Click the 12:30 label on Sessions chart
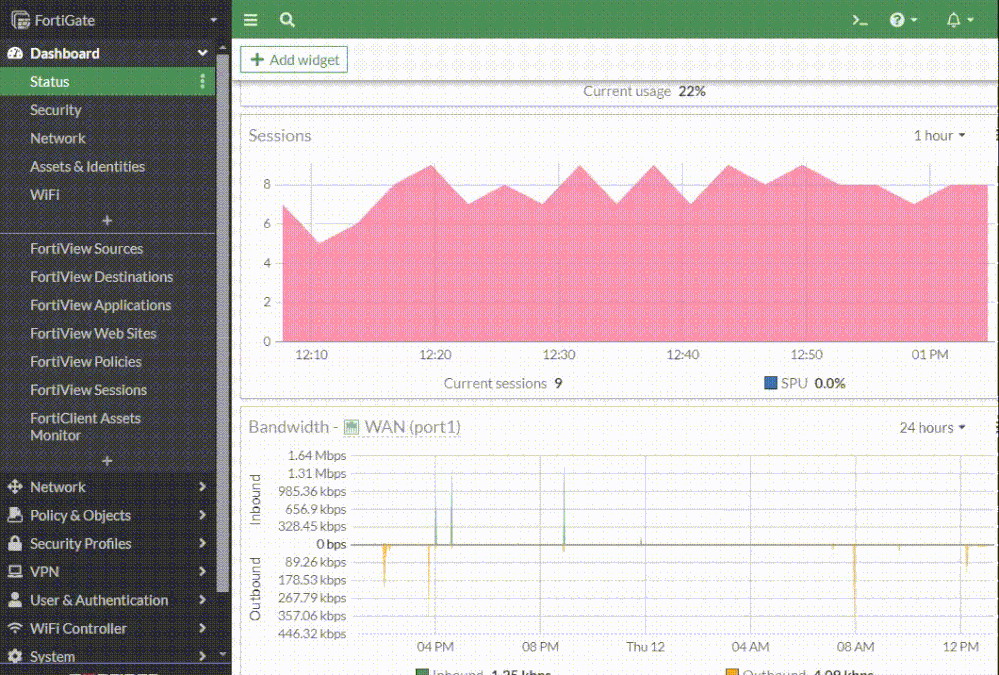Screen dimensions: 999x675 [559, 355]
